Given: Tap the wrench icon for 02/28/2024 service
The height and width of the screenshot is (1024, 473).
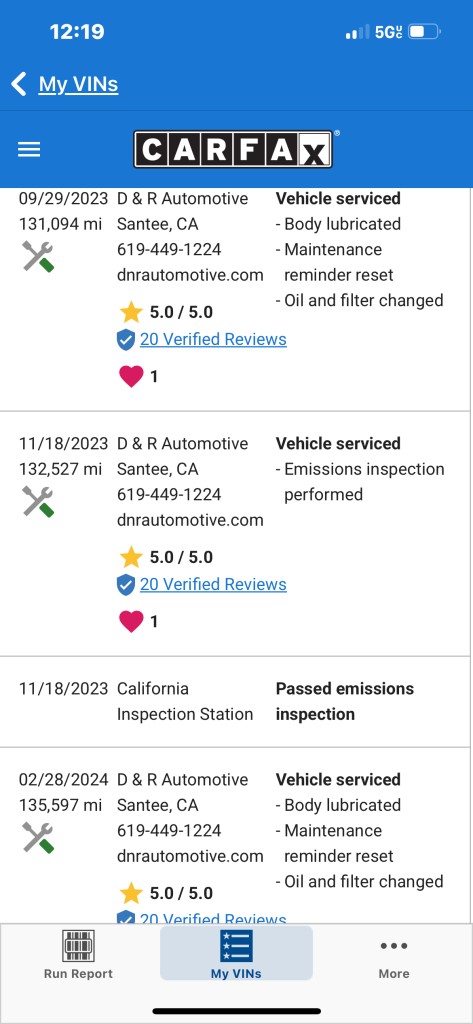Looking at the screenshot, I should coord(38,837).
